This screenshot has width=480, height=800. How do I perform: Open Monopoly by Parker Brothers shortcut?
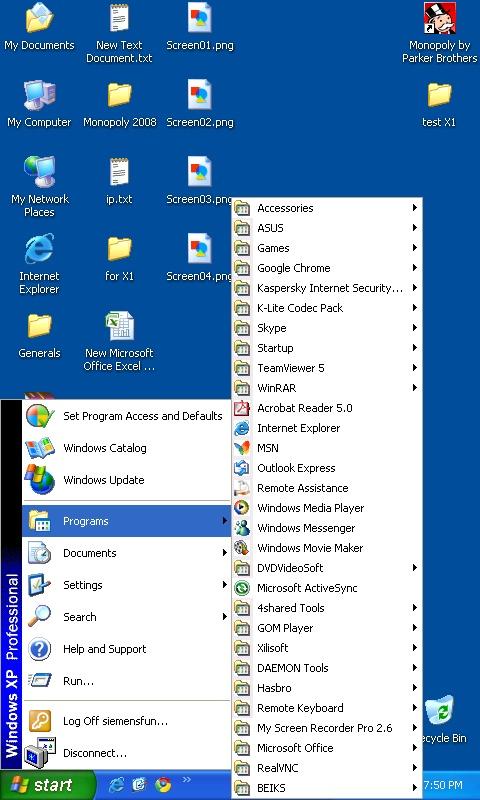(x=439, y=33)
